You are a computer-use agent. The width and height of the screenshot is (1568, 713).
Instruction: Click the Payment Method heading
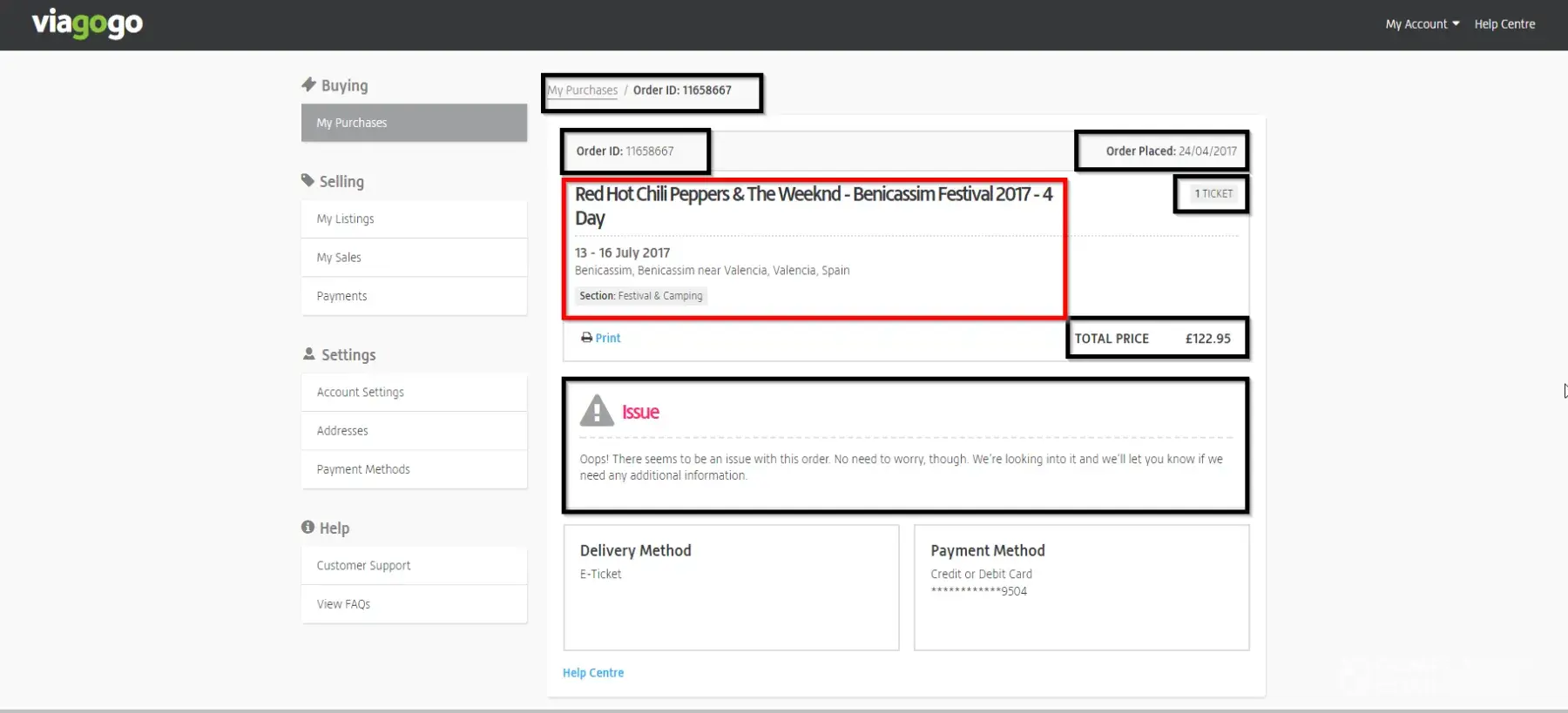pos(988,550)
